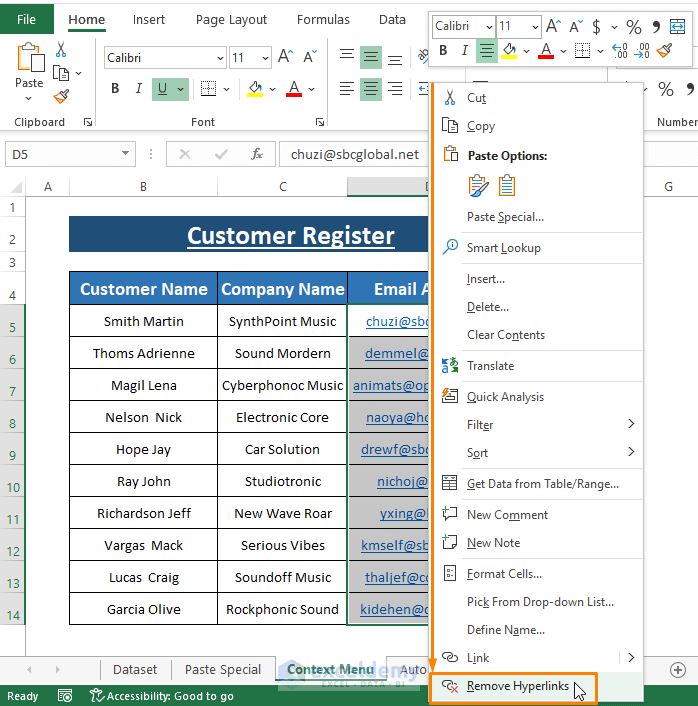Click the mini toolbar Increase Decimal icon

(x=620, y=50)
